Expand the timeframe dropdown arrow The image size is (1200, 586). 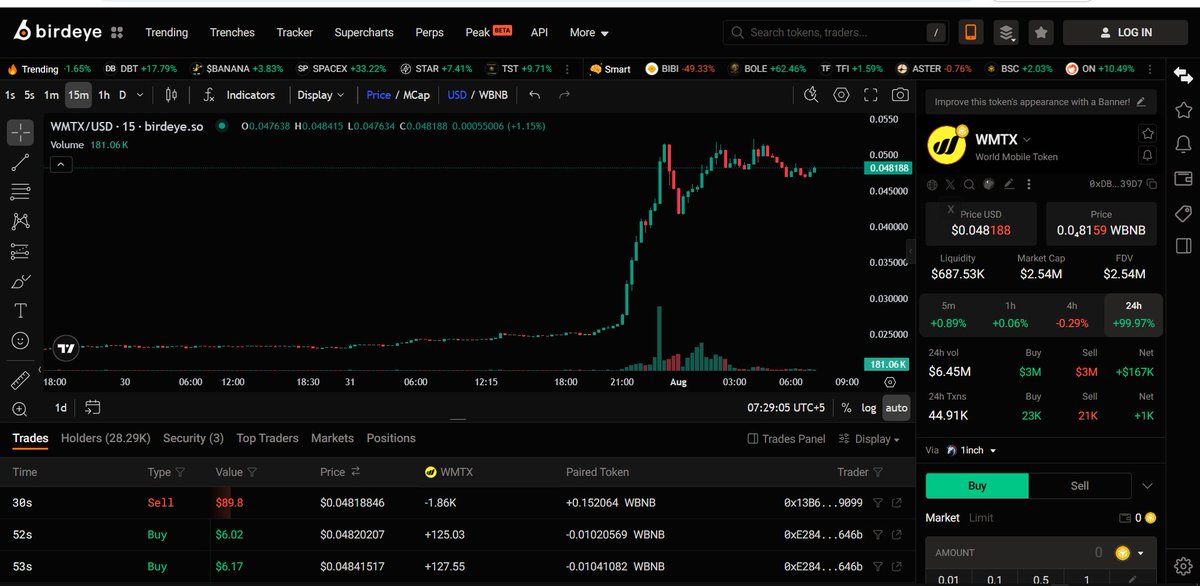tap(139, 95)
